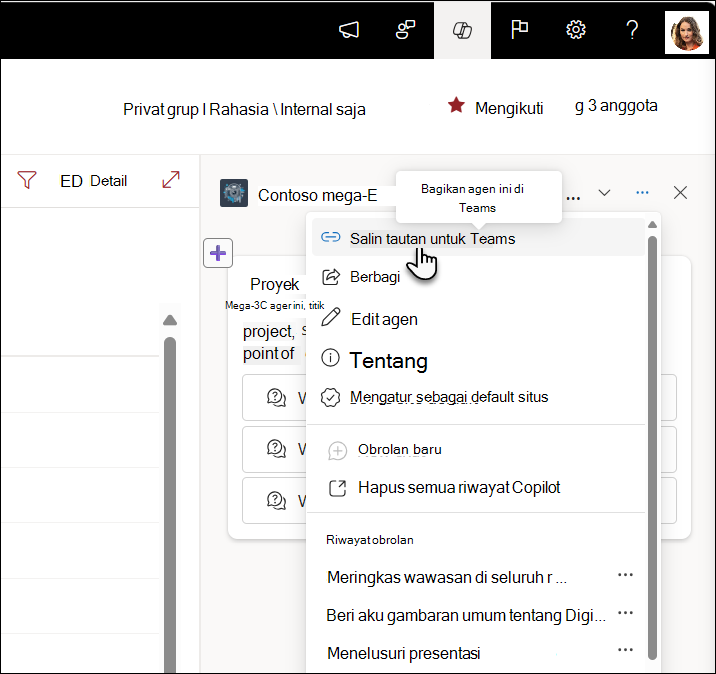Open chat Meringkas wawasan di seluruh r…
Screen dimensions: 716x674
(447, 578)
